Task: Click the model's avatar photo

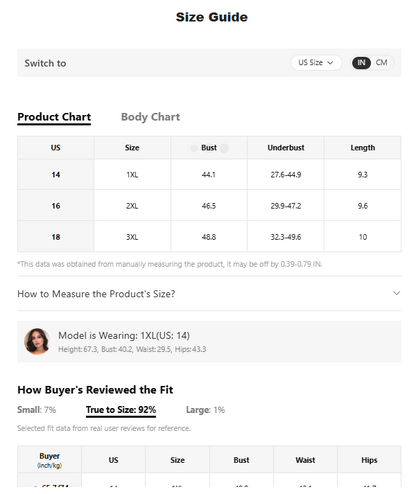Action: pyautogui.click(x=37, y=341)
